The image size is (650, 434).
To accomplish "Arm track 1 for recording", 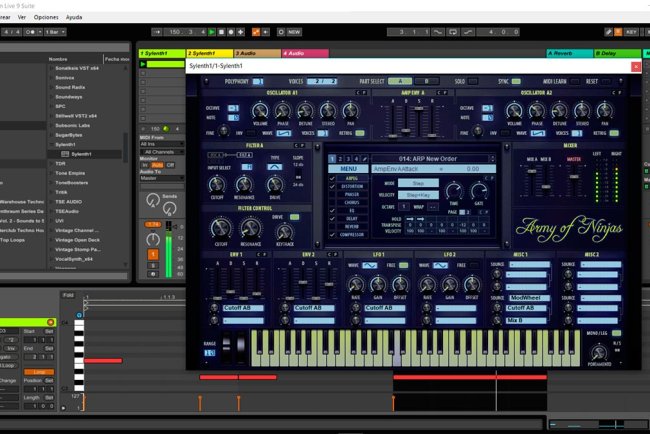I will pos(153,274).
